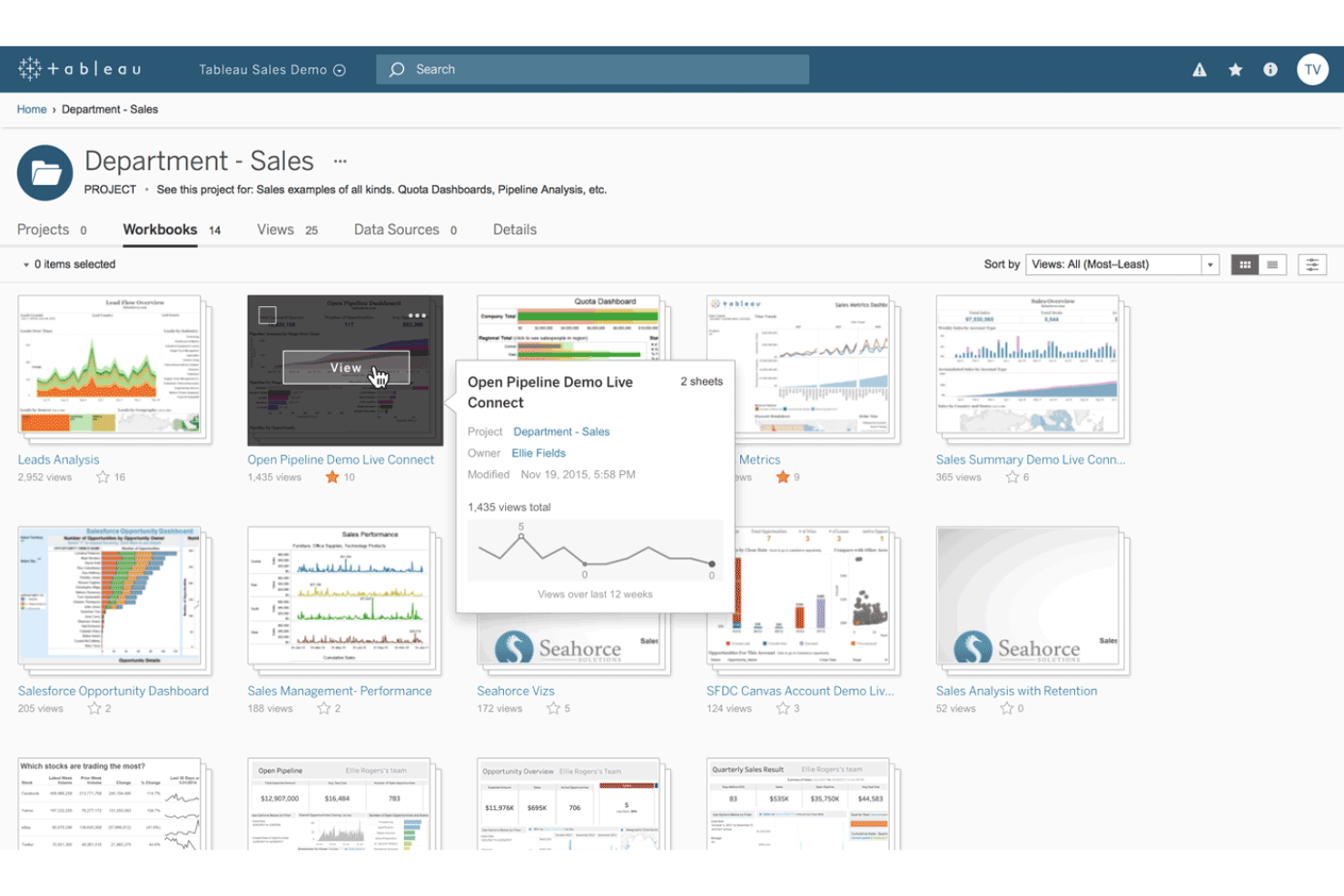Open the alerts warning icon
Image resolution: width=1344 pixels, height=896 pixels.
pos(1200,70)
